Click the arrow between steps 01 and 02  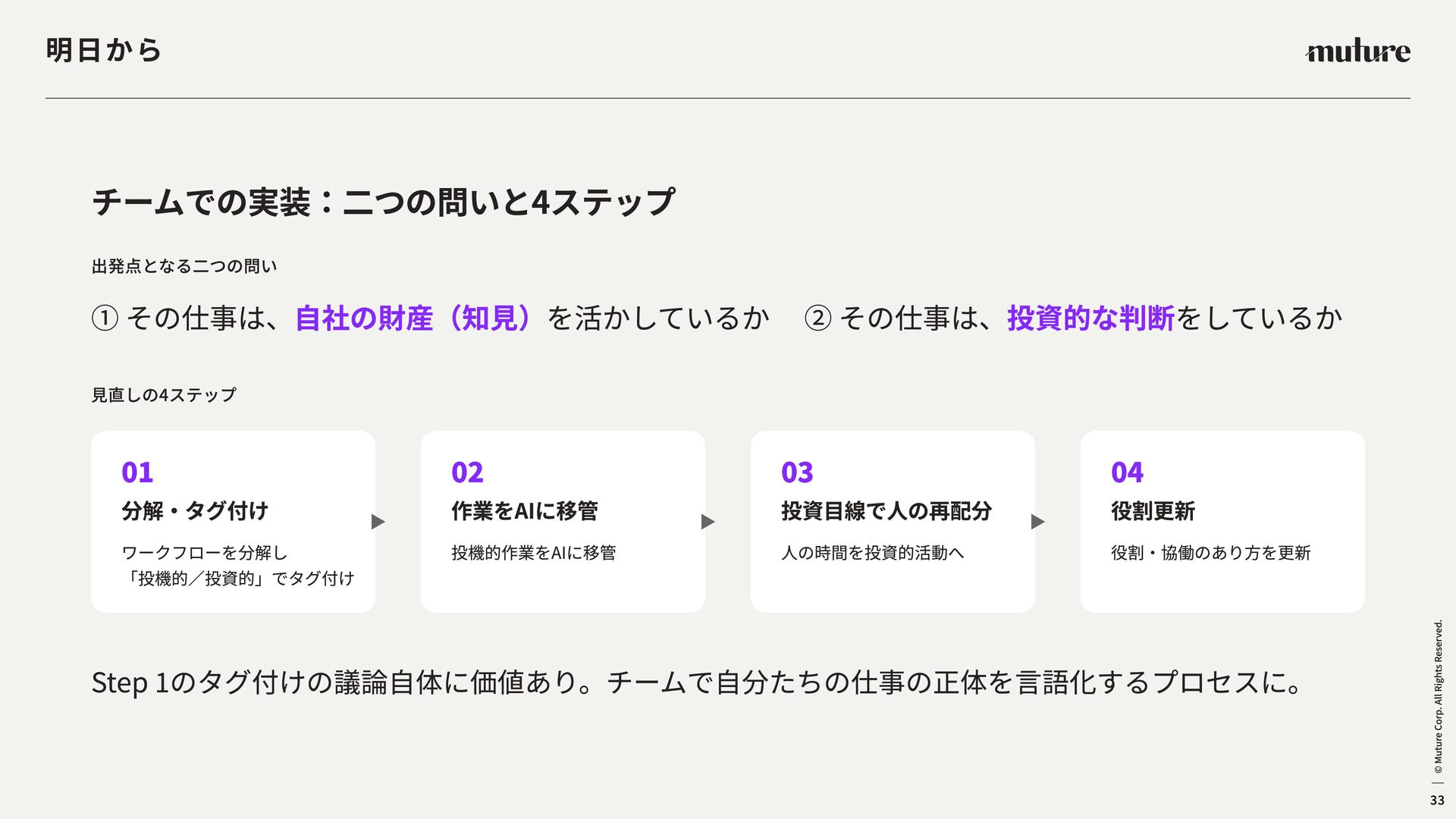point(378,522)
